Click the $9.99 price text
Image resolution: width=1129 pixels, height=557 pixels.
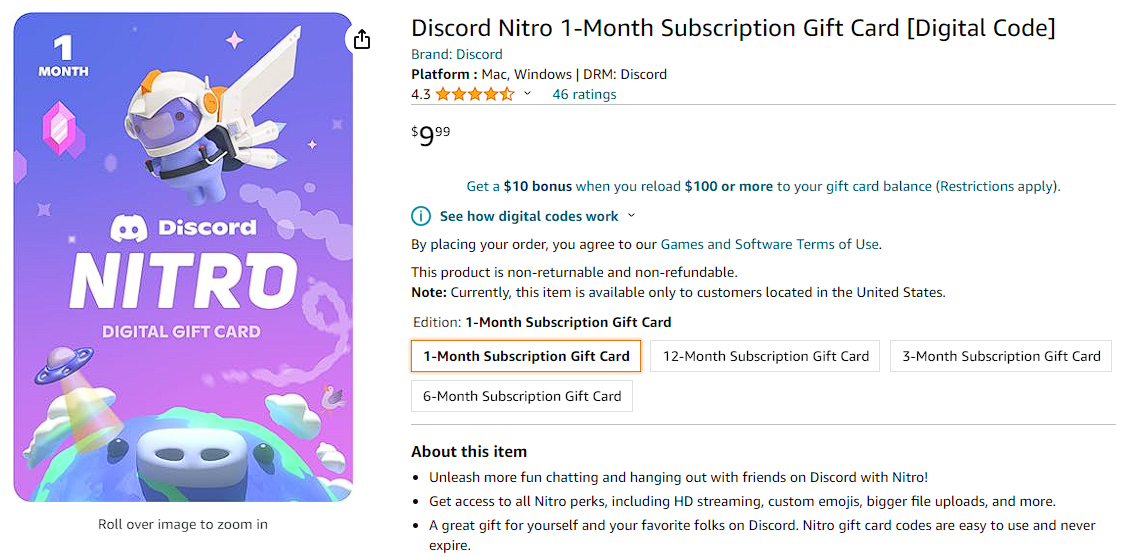pos(431,135)
